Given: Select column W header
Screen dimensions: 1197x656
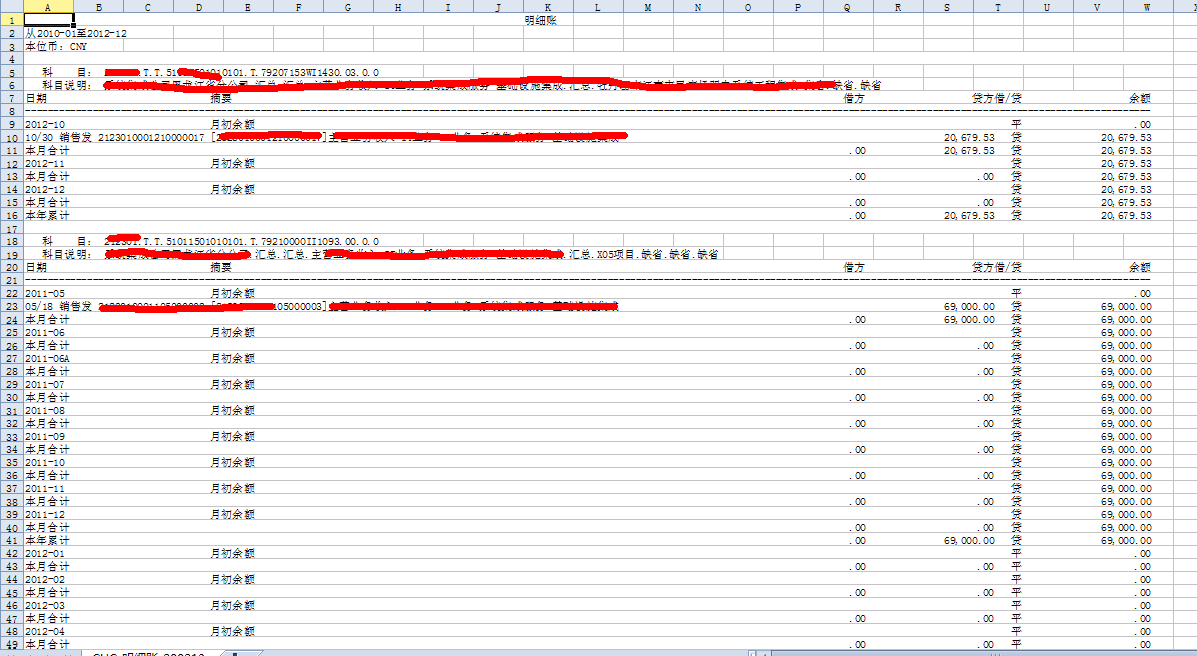Looking at the screenshot, I should pyautogui.click(x=1147, y=7).
